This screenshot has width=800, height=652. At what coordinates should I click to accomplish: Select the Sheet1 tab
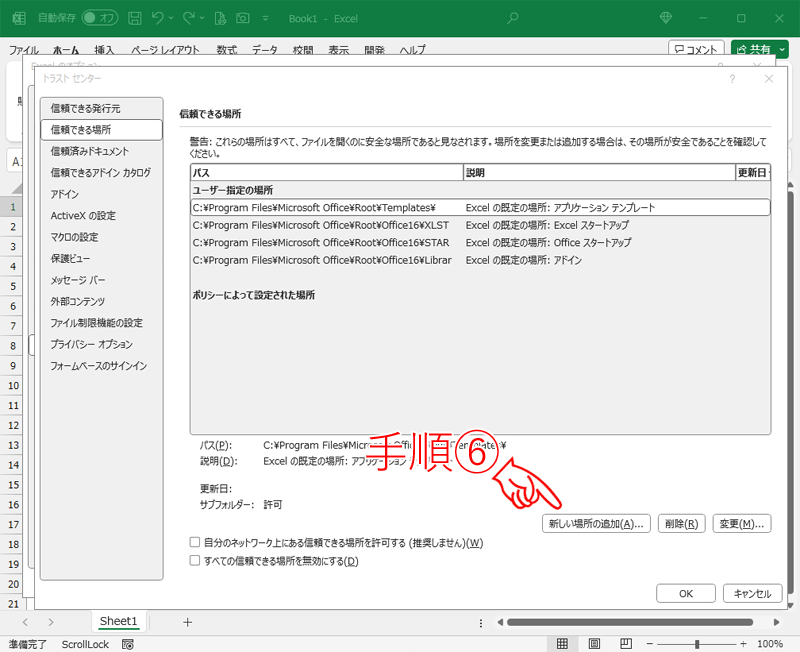coord(118,621)
